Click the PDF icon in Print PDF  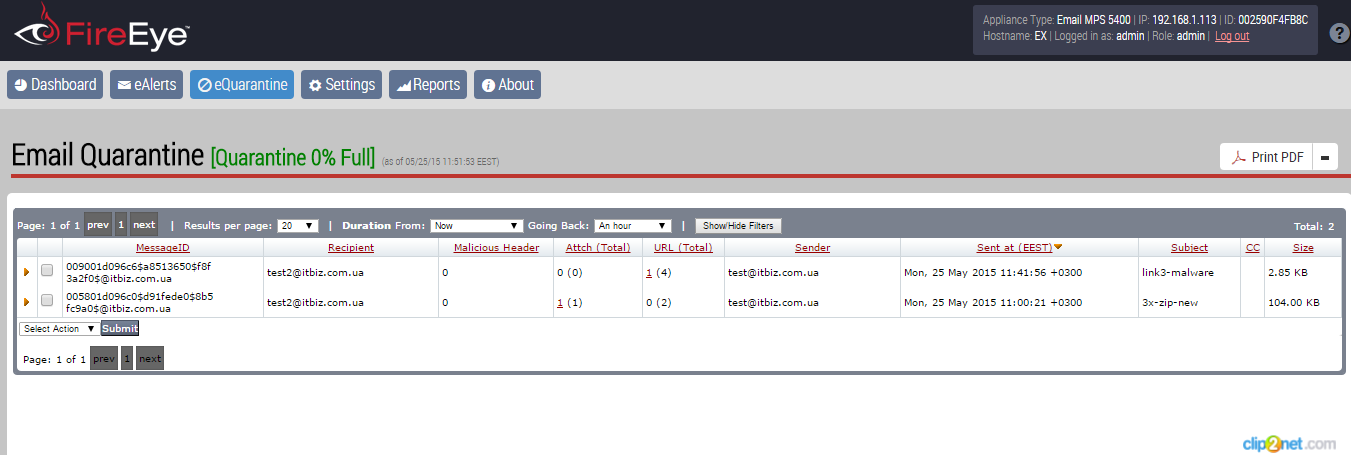point(1238,157)
